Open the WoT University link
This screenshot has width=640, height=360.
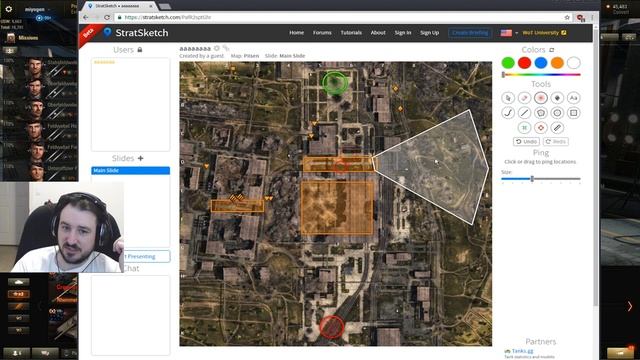click(x=544, y=33)
